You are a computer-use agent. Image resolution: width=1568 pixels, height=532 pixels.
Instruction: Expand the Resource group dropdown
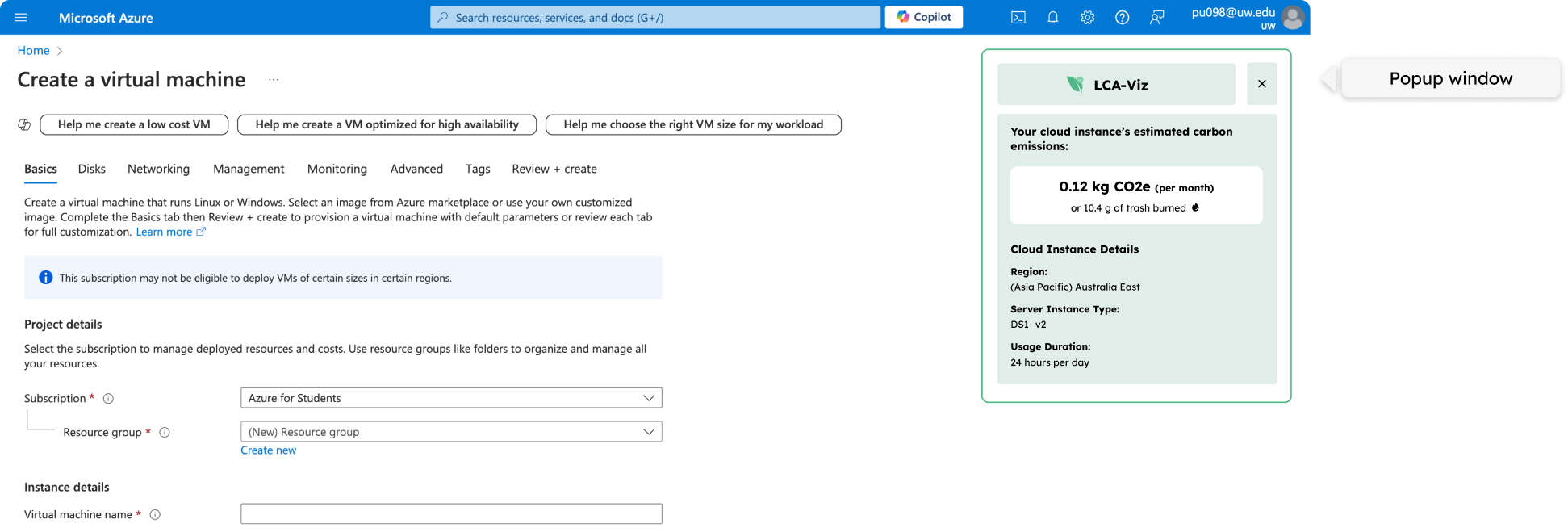pos(451,432)
